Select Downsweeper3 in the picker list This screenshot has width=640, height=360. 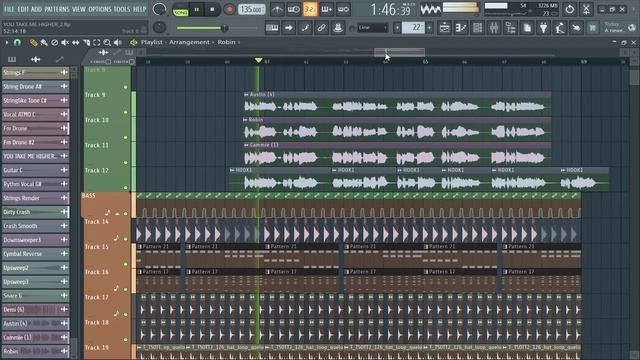35,240
